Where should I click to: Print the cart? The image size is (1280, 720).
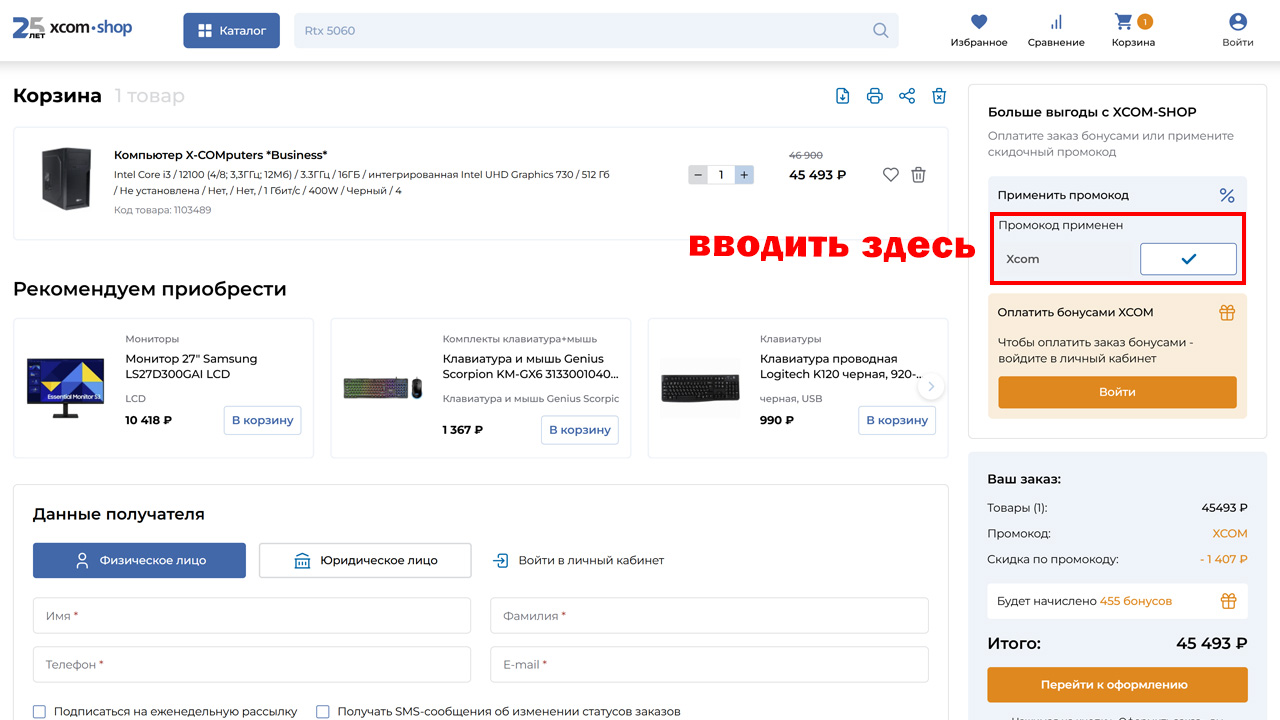(875, 96)
